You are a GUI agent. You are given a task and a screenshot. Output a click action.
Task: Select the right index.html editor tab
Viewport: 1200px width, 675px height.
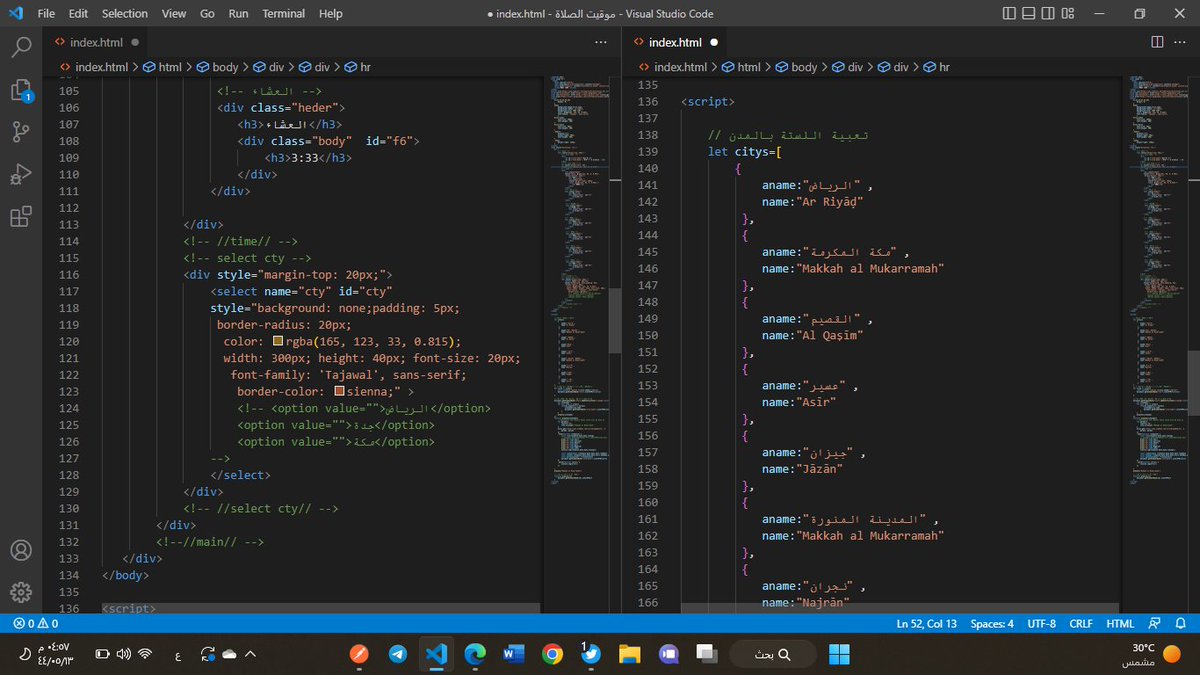675,42
